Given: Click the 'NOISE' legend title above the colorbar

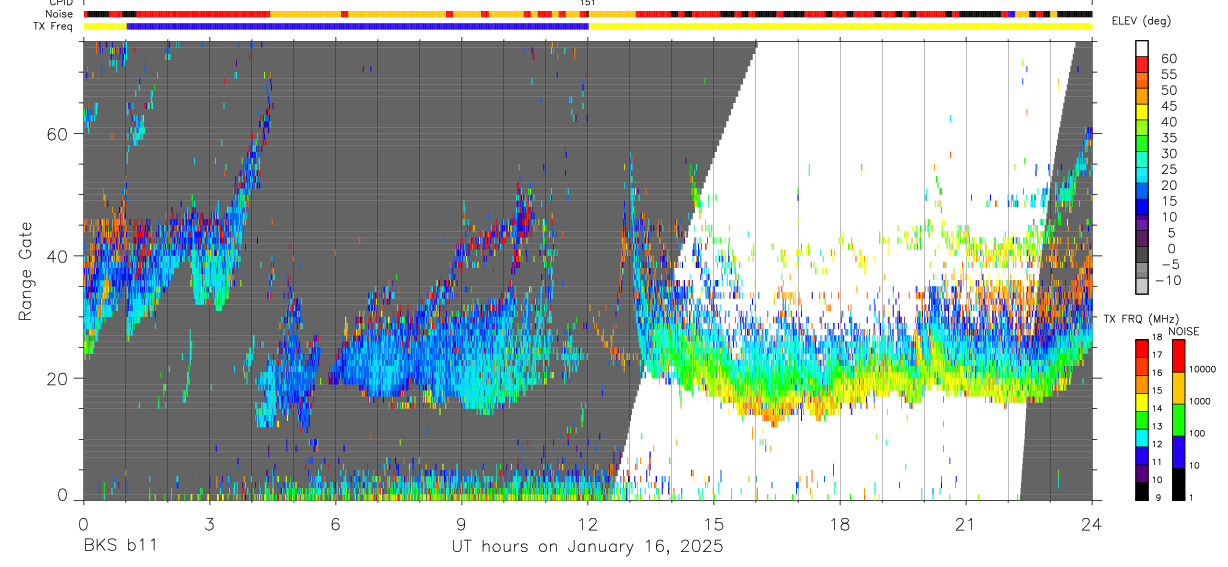Looking at the screenshot, I should (x=1184, y=332).
